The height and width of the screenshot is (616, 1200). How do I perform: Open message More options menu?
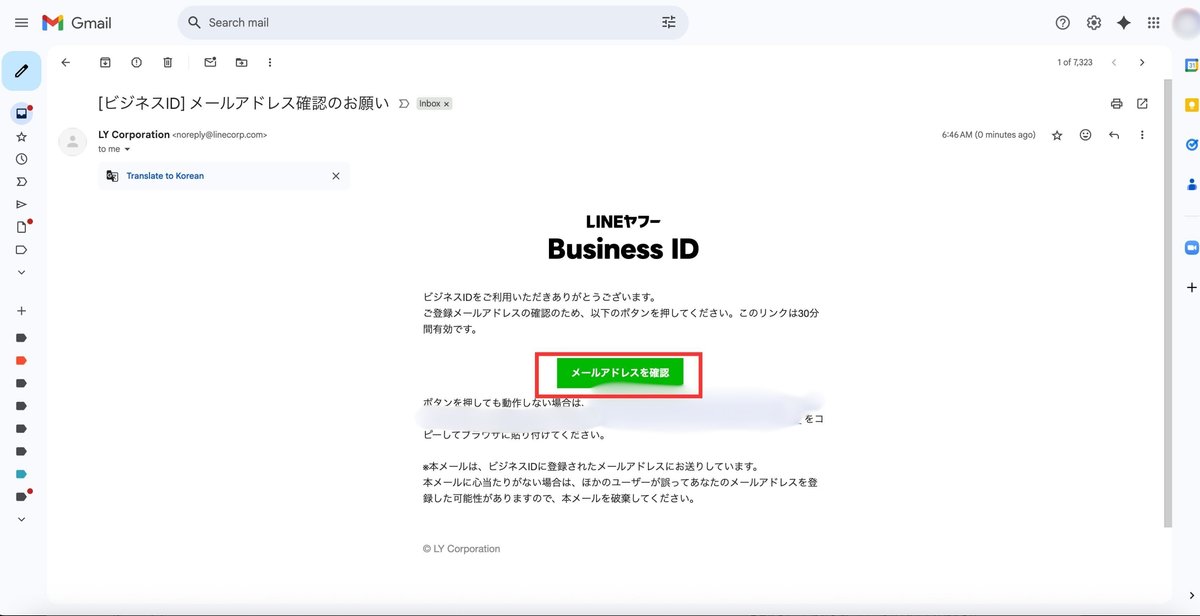tap(1142, 135)
